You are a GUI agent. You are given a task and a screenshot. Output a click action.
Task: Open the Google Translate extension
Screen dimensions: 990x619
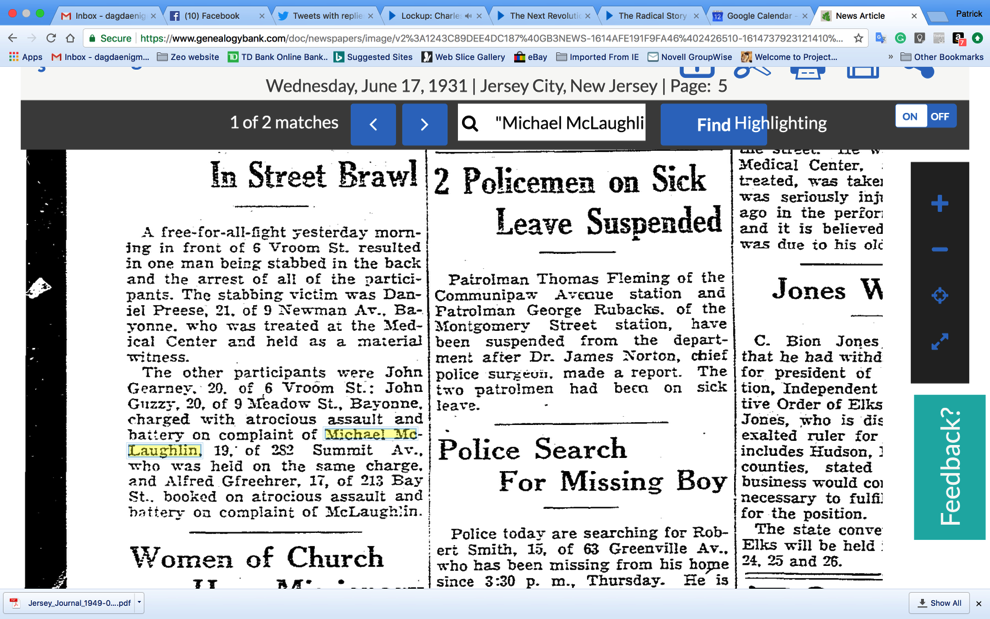click(881, 38)
